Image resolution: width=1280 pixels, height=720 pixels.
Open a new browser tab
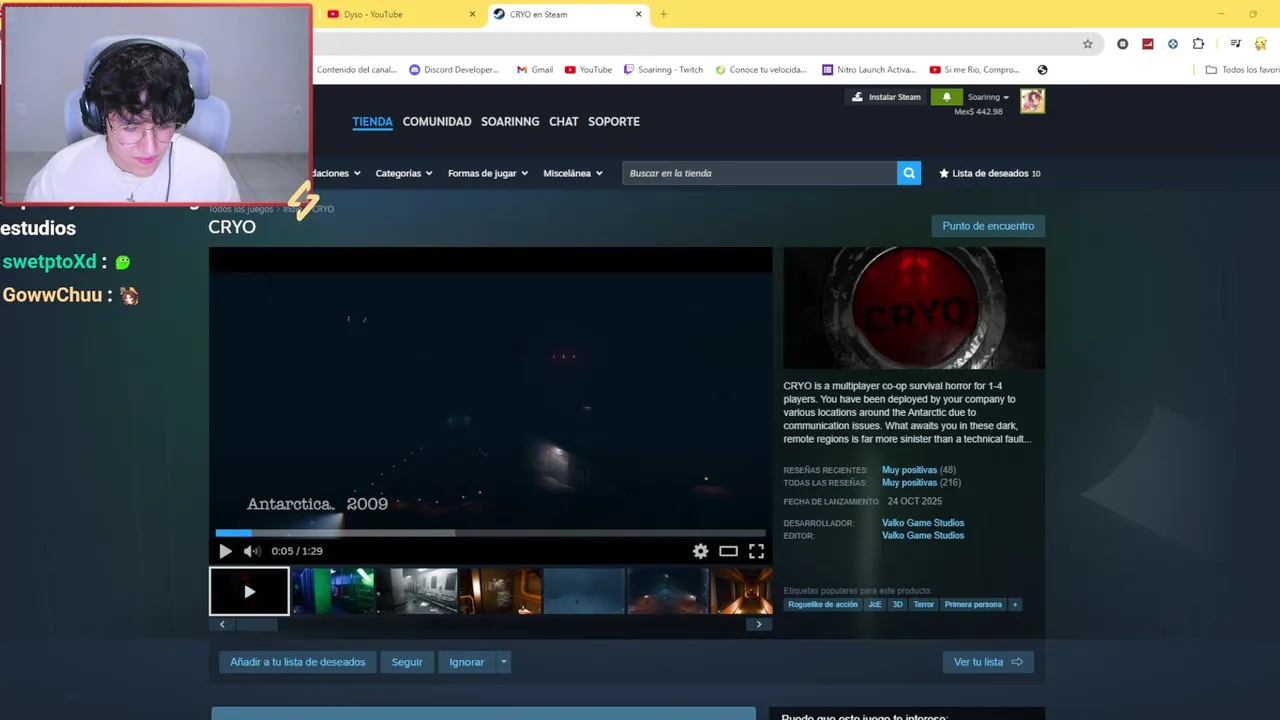pos(663,14)
